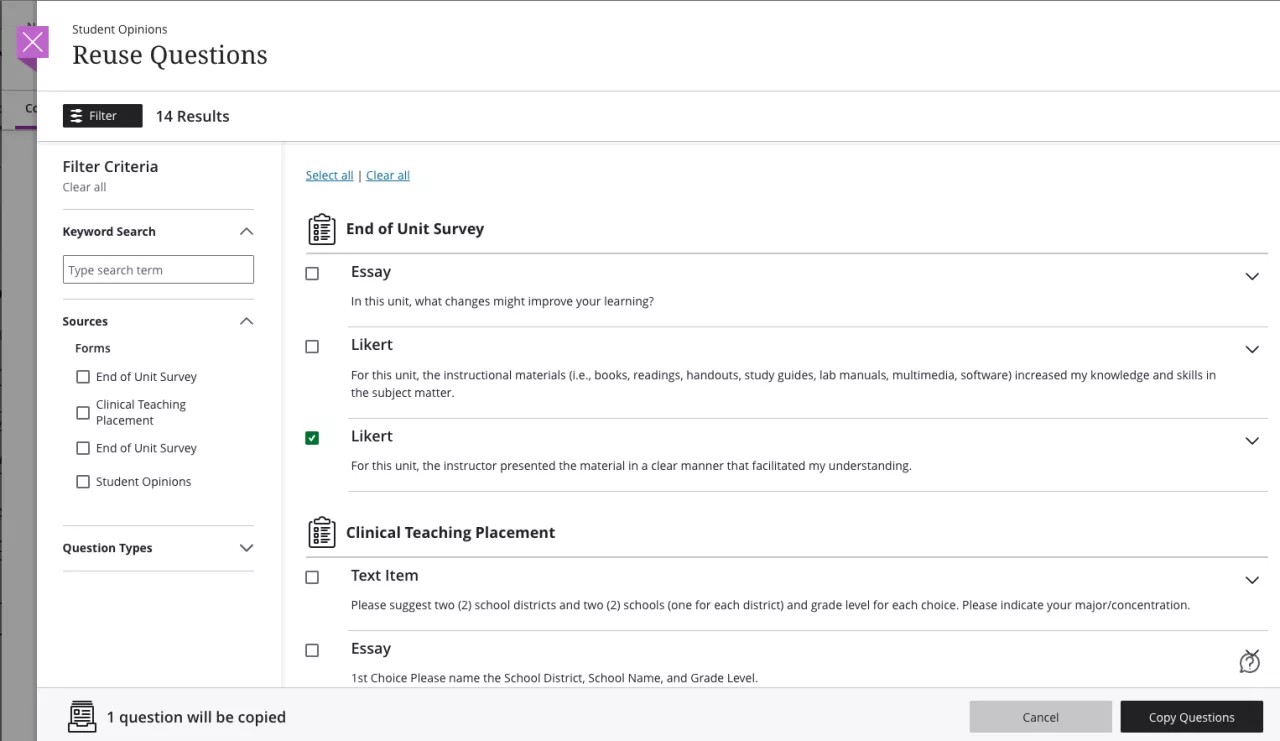Screen dimensions: 1280x741
Task: Click the copied-questions icon in the footer
Action: point(81,716)
